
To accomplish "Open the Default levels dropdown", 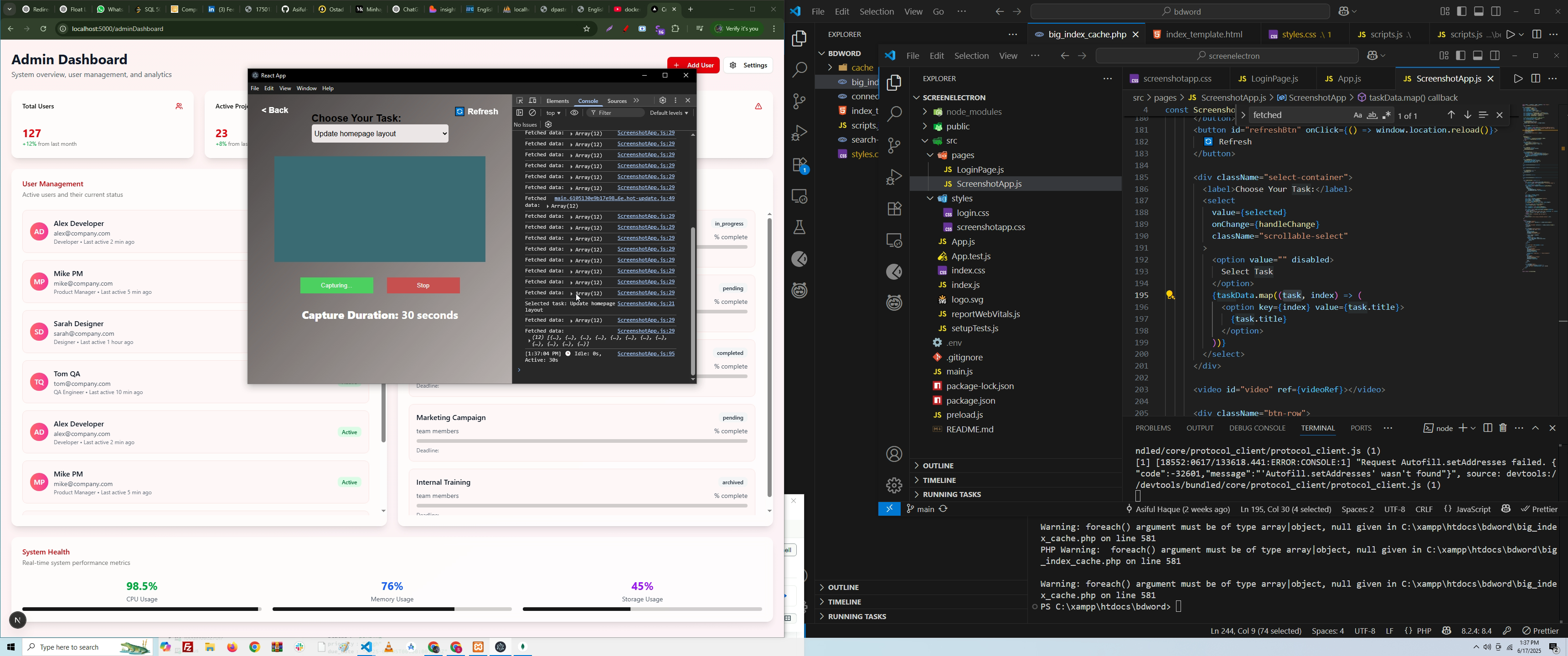I will 669,113.
